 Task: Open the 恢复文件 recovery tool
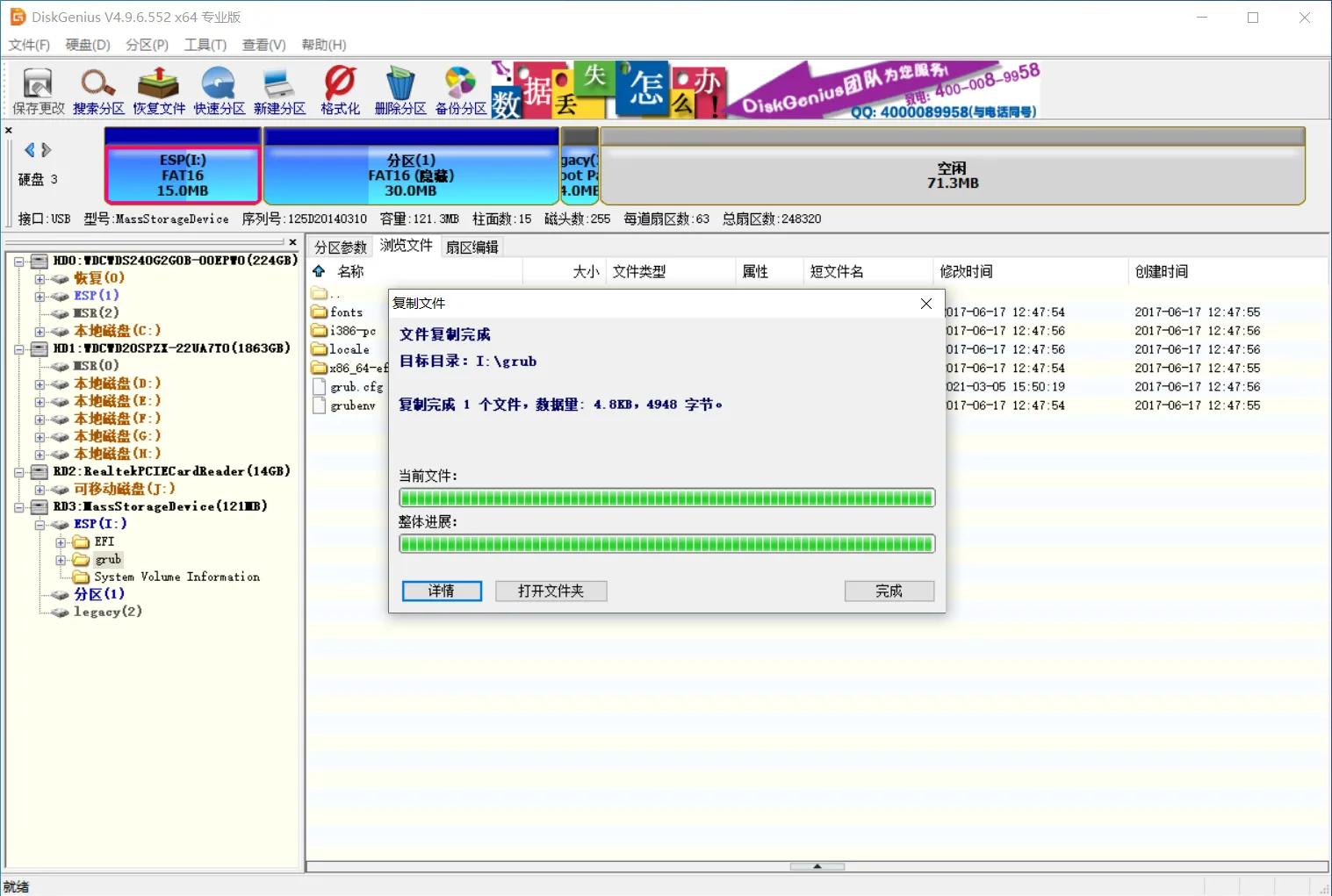[158, 88]
